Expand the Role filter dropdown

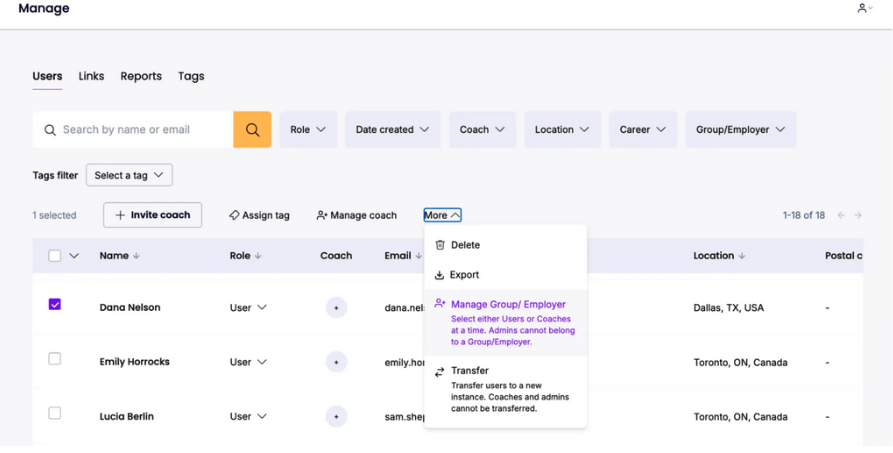308,130
